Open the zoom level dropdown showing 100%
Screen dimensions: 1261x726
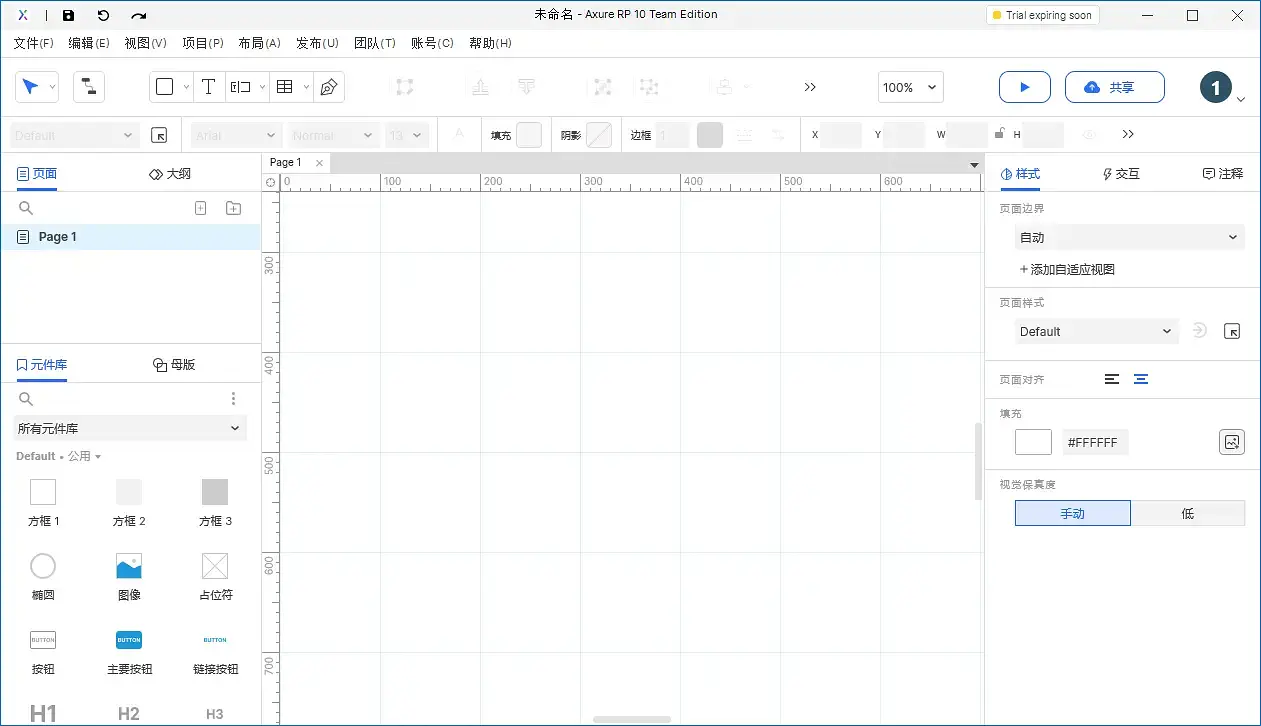[910, 87]
